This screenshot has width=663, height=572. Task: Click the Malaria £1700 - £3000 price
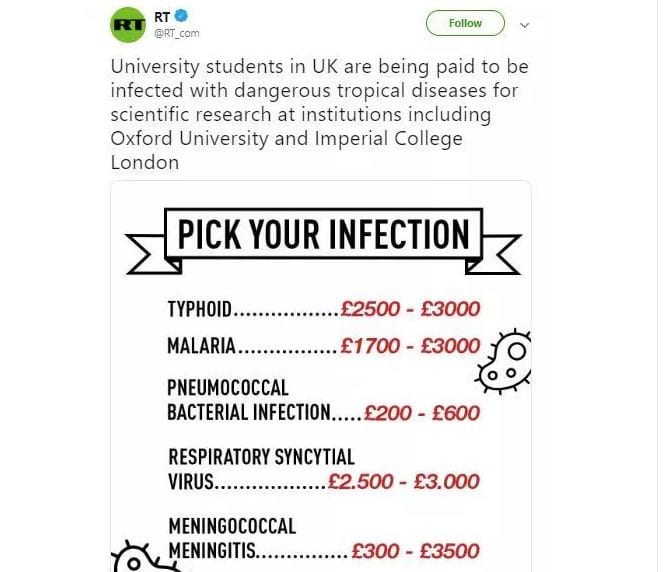[x=410, y=347]
